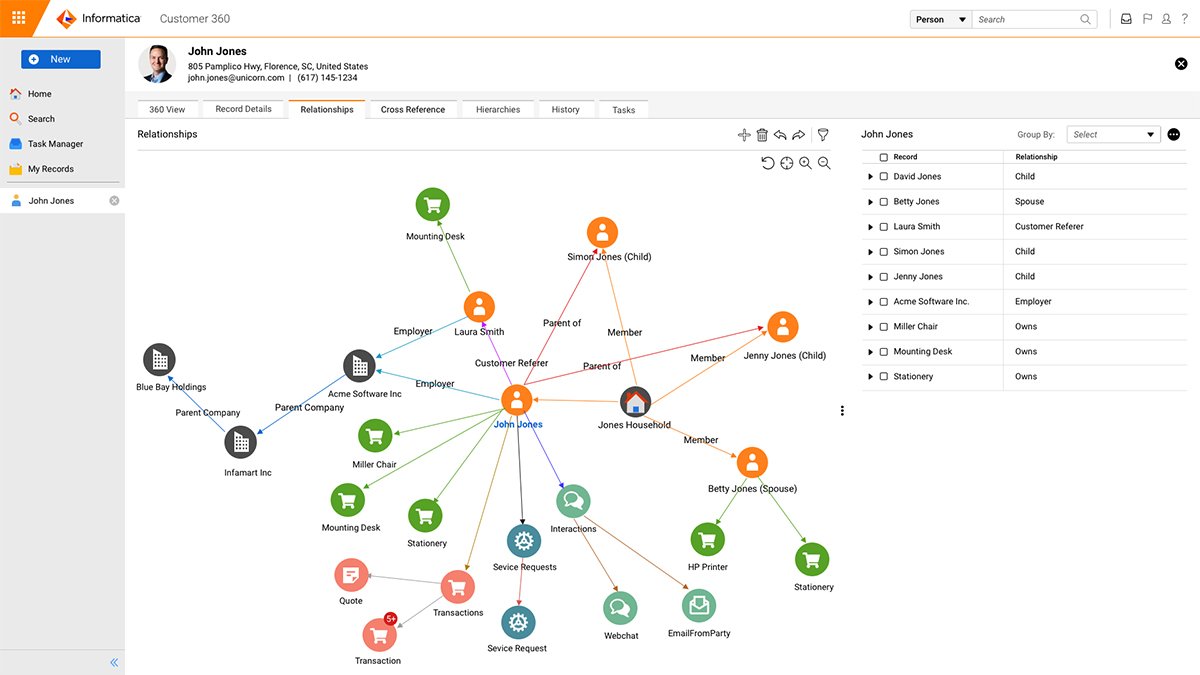Zoom out of the relationship graph
The image size is (1200, 675).
[824, 162]
